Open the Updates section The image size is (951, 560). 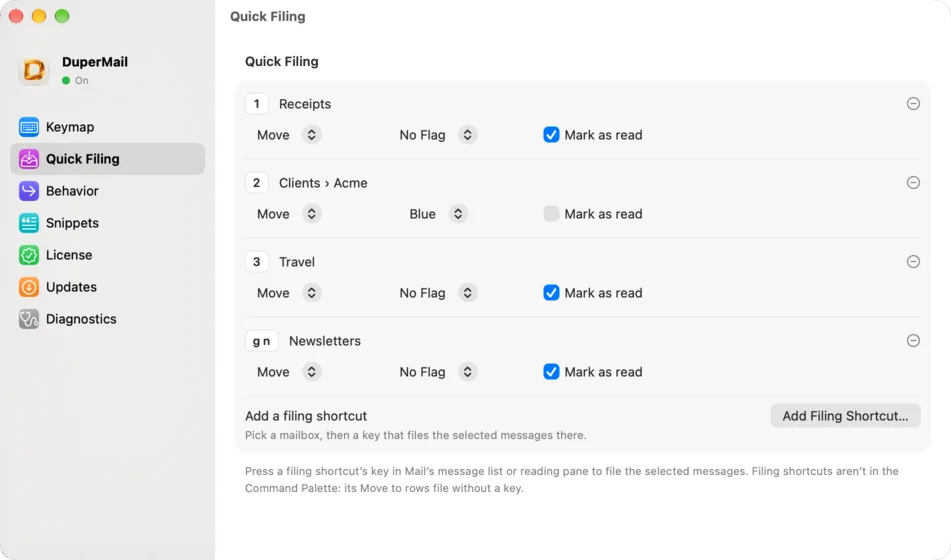[107, 287]
